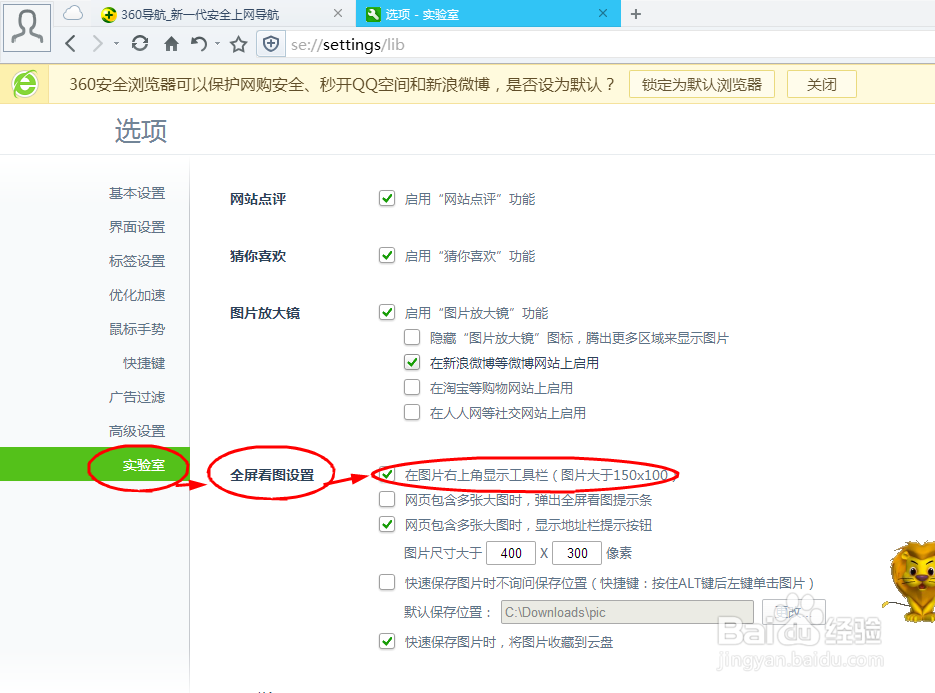
Task: Click the bookmark star icon
Action: pos(236,44)
